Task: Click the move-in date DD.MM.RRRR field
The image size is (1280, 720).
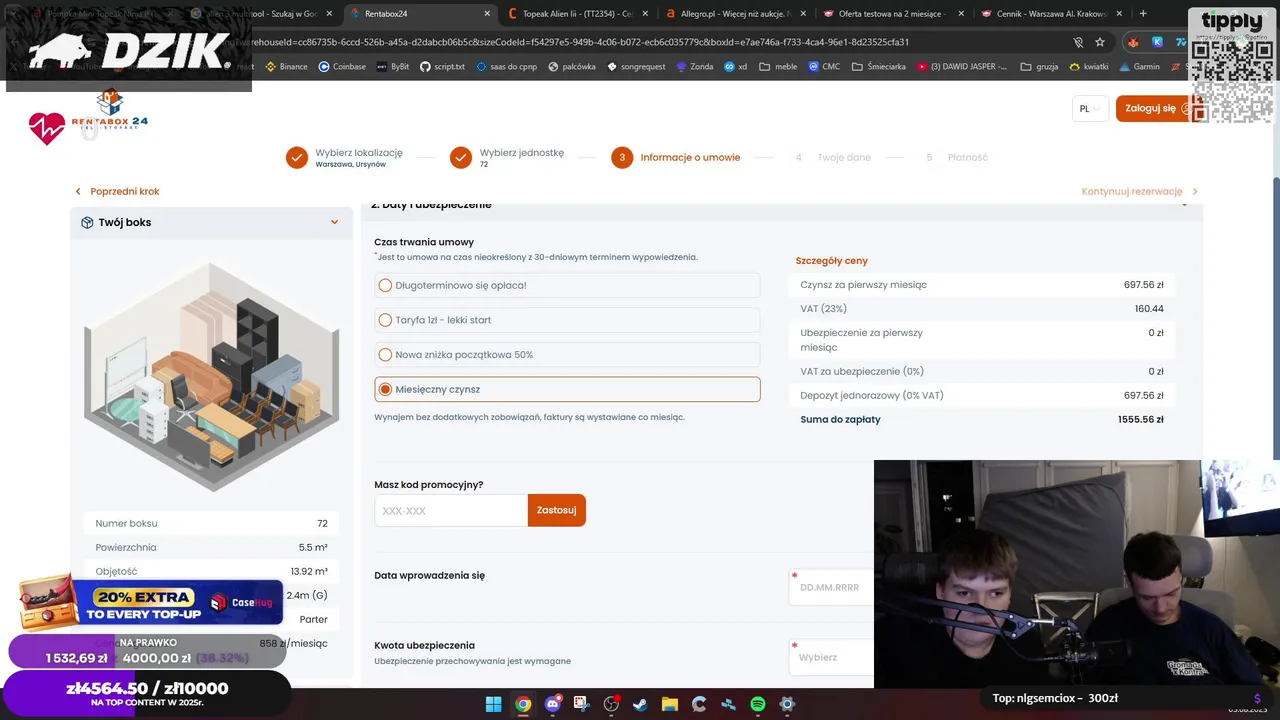Action: pos(832,587)
